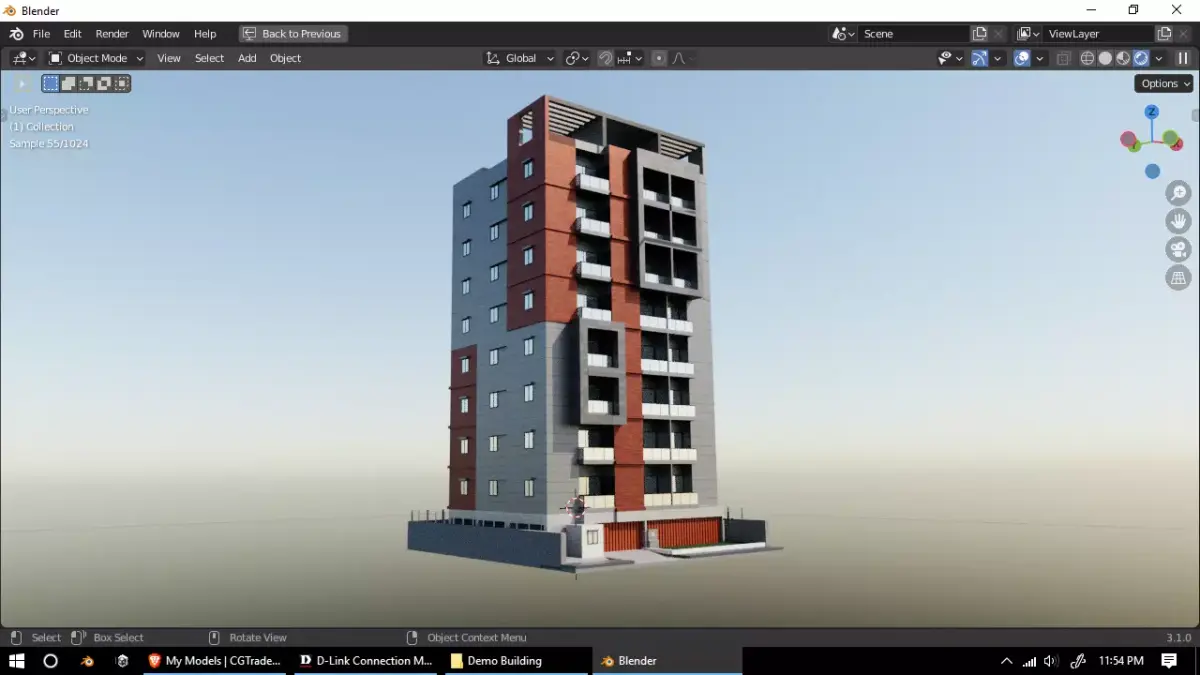
Task: Switch to wireframe viewport shading
Action: click(1088, 58)
